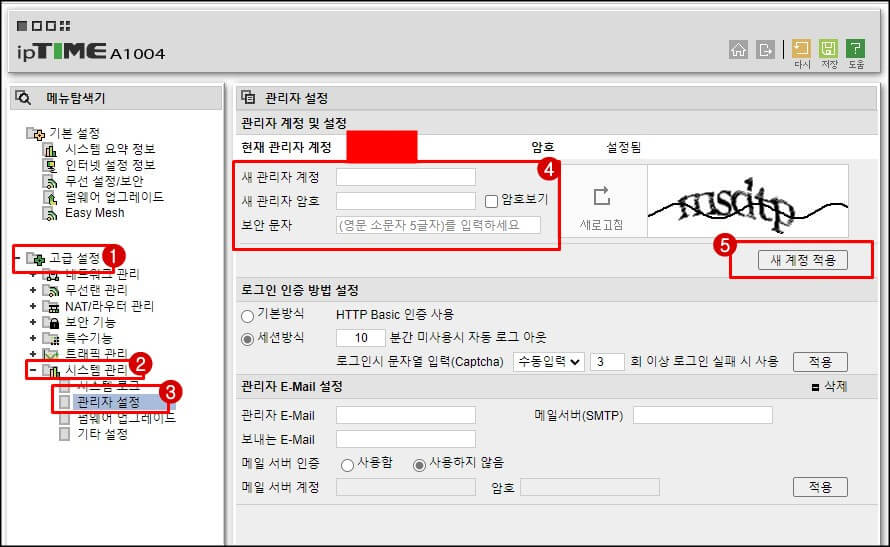Click the NAT/라우터 관리 icon
The width and height of the screenshot is (890, 547).
[x=51, y=306]
